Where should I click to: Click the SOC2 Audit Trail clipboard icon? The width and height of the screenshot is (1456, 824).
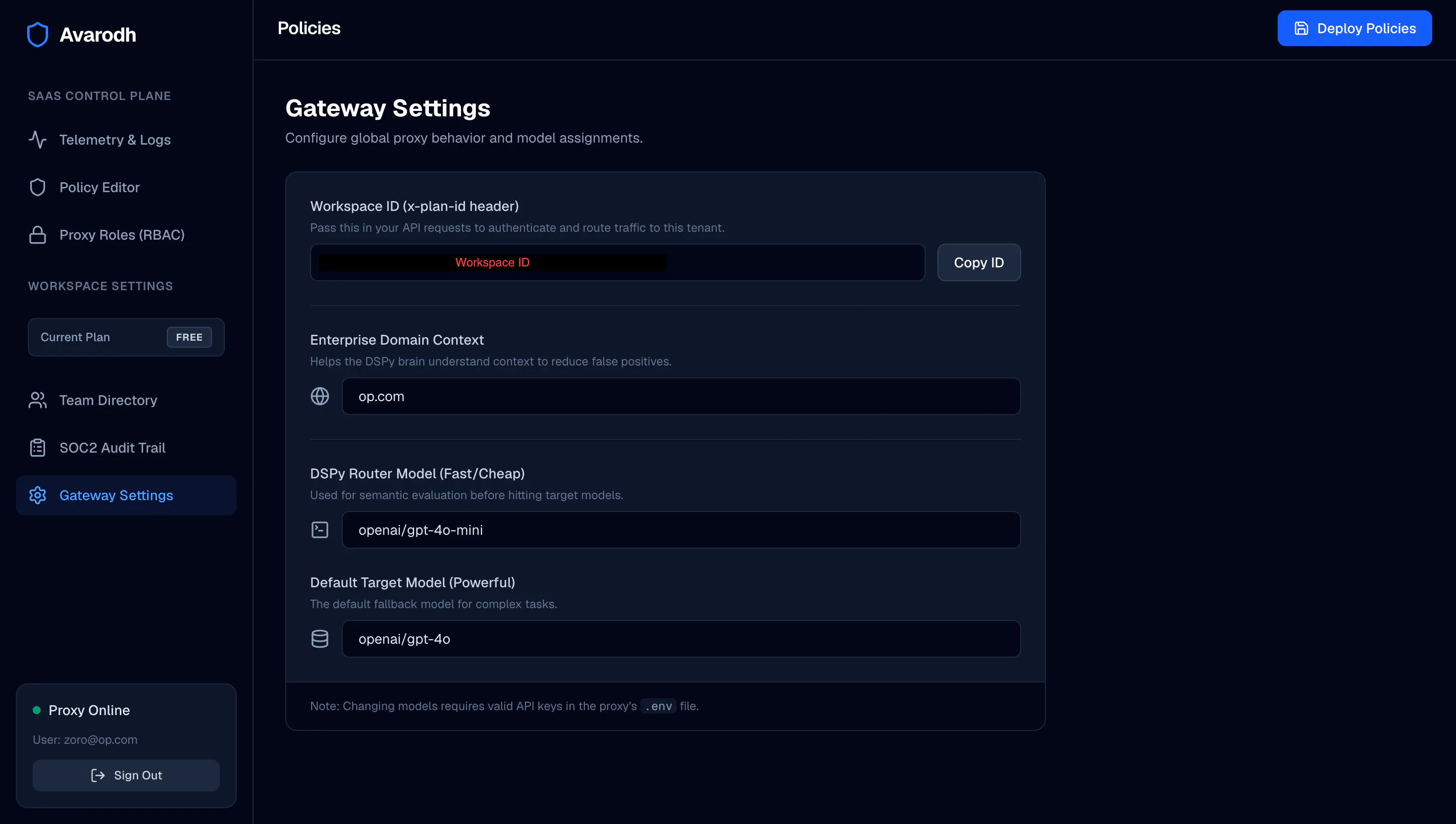tap(37, 448)
